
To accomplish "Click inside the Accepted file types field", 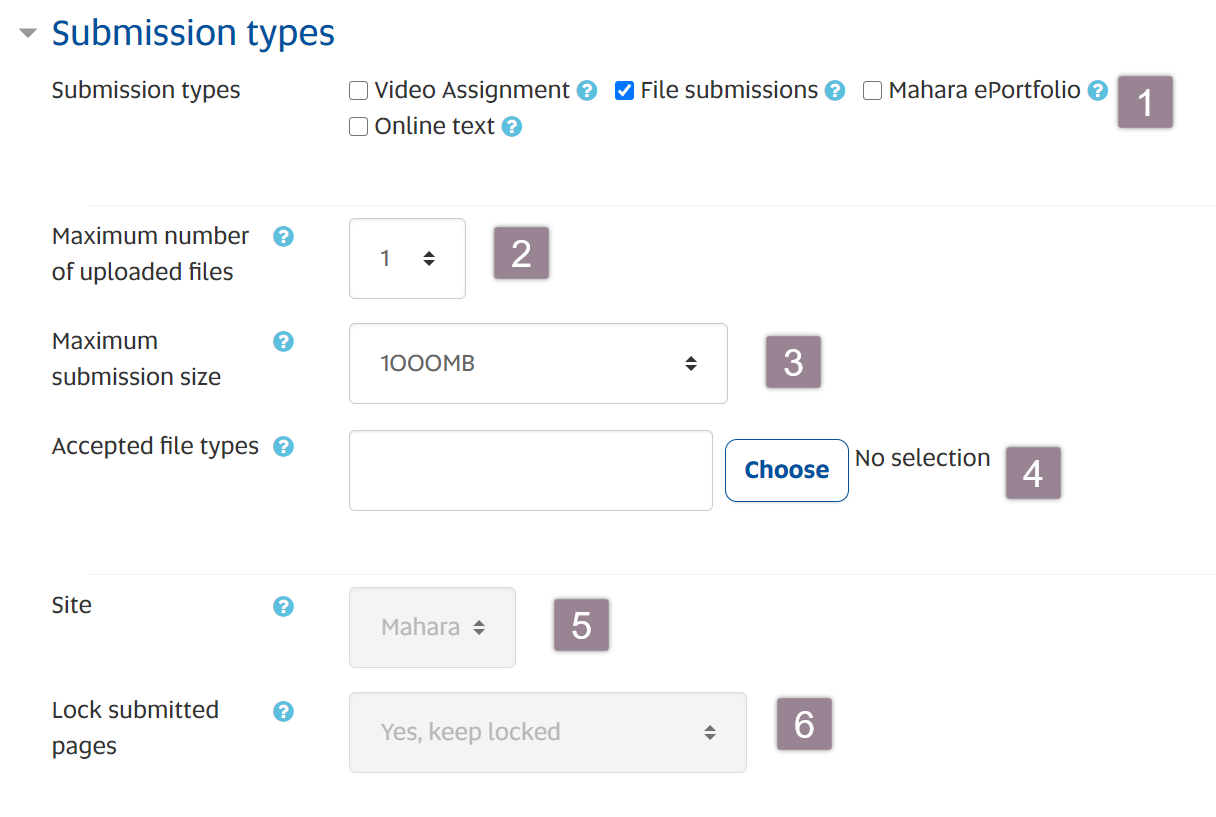I will point(530,470).
